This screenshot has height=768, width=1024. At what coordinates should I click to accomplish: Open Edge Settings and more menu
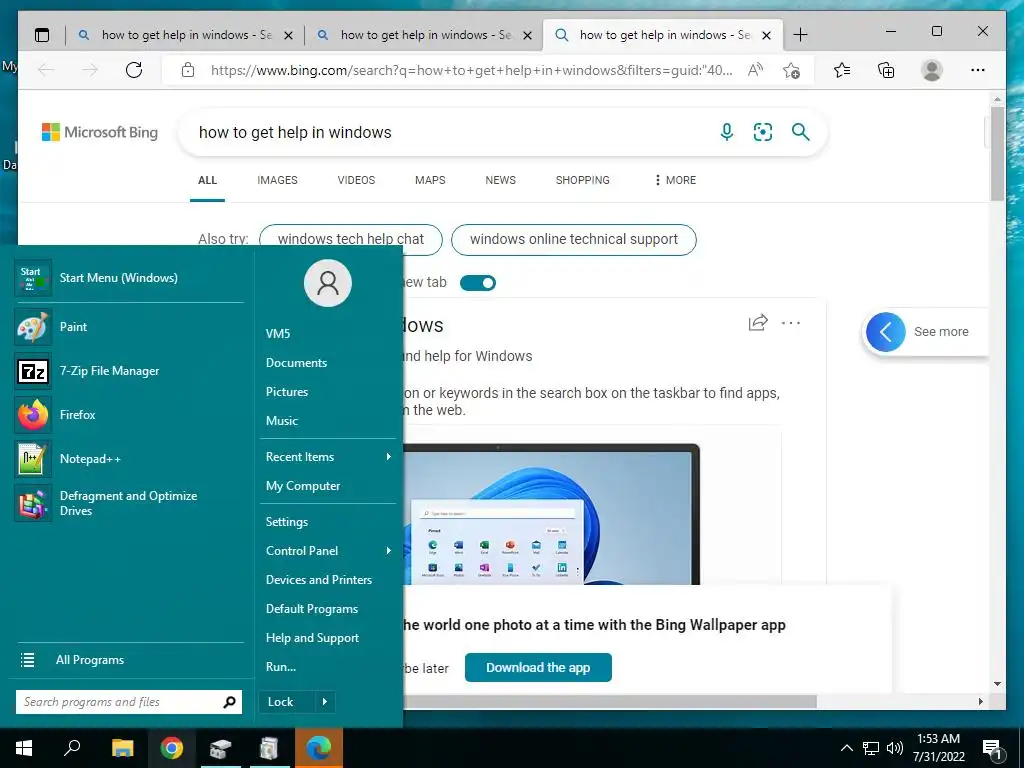point(978,70)
